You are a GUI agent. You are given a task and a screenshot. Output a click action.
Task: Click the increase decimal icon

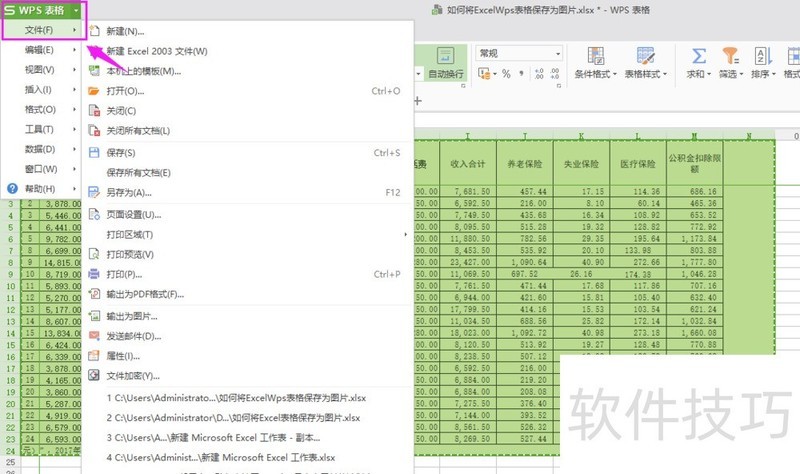(539, 74)
